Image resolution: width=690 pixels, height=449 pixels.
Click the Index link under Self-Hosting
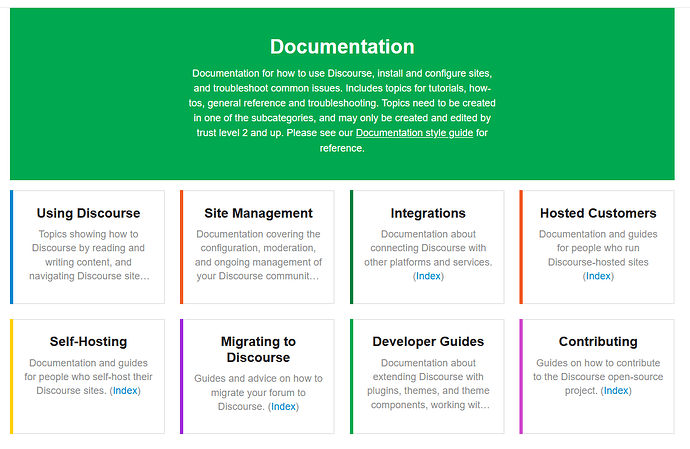tap(125, 390)
